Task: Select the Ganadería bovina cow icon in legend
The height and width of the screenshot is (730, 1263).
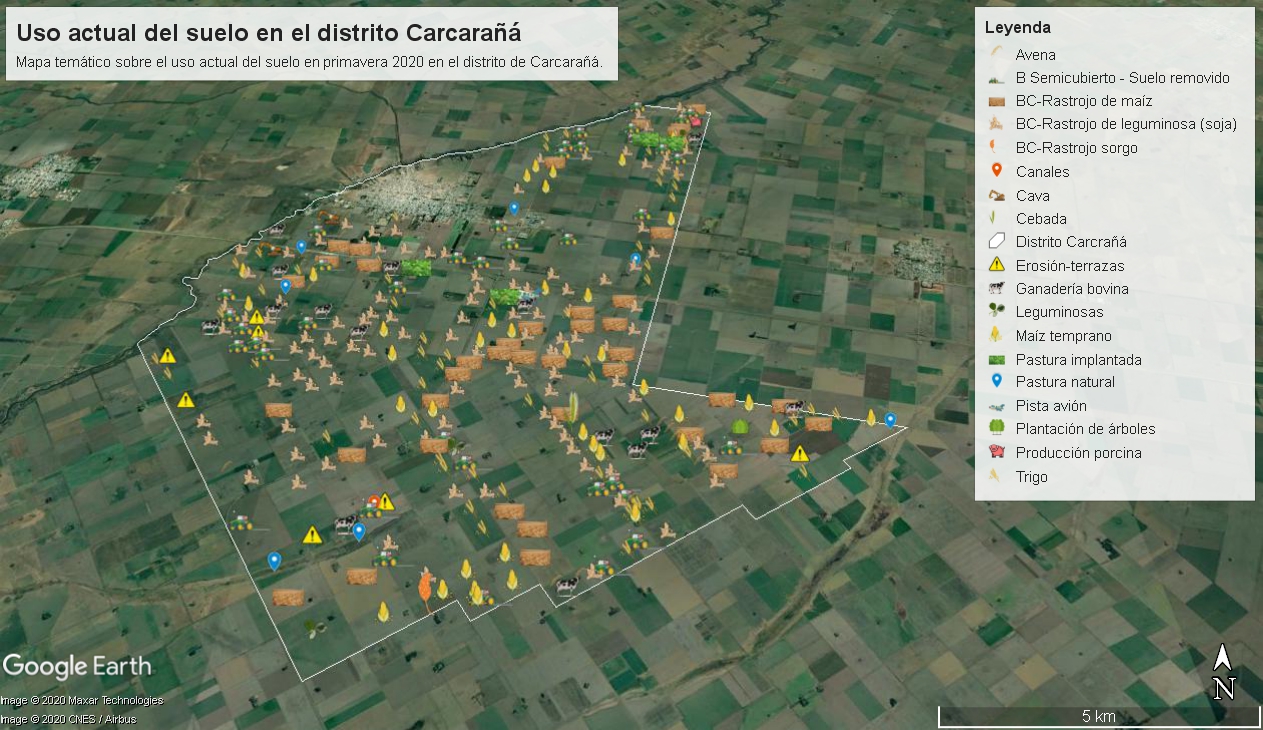Action: (x=996, y=289)
